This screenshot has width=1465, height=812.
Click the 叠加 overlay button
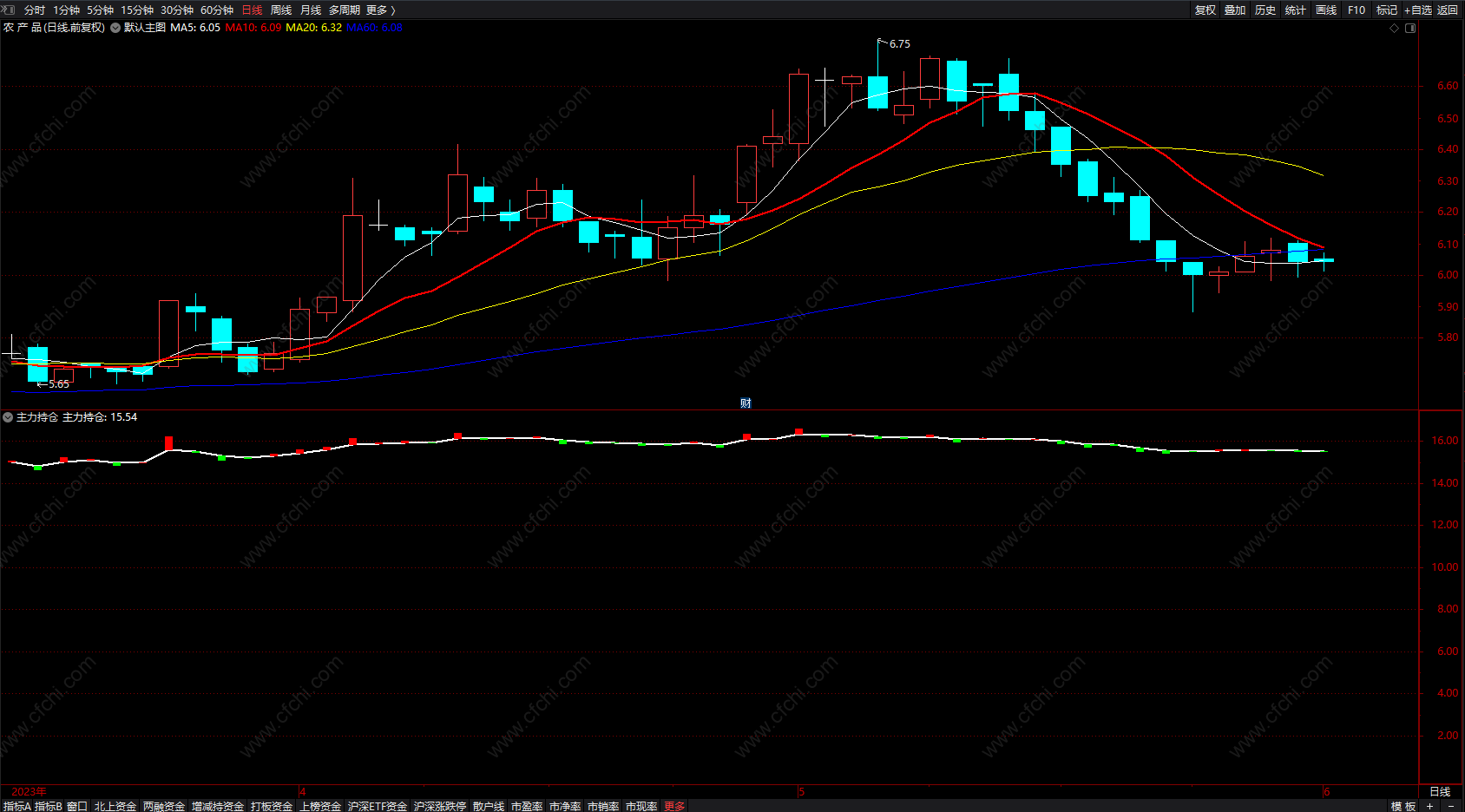pos(1235,10)
